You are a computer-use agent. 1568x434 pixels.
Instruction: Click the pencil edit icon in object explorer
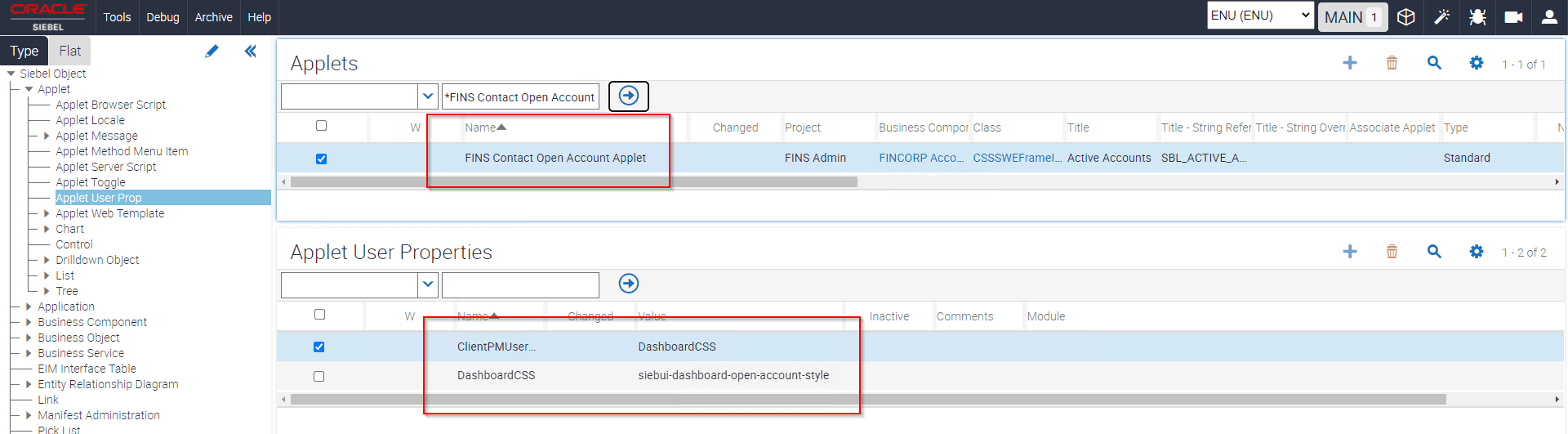point(212,51)
